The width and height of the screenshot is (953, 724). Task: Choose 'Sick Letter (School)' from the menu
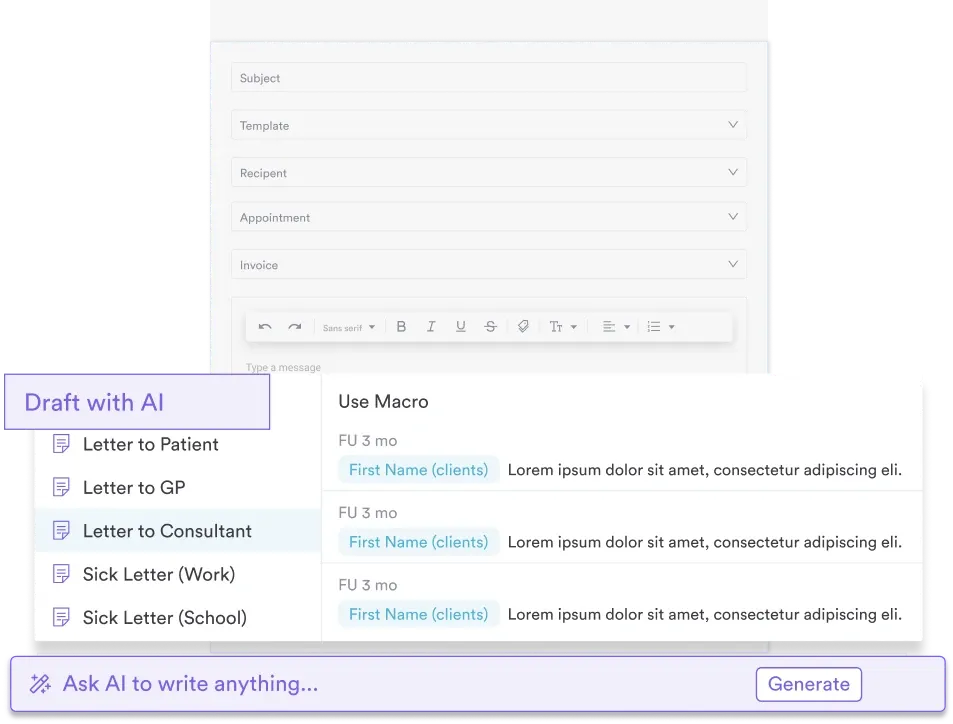[165, 617]
